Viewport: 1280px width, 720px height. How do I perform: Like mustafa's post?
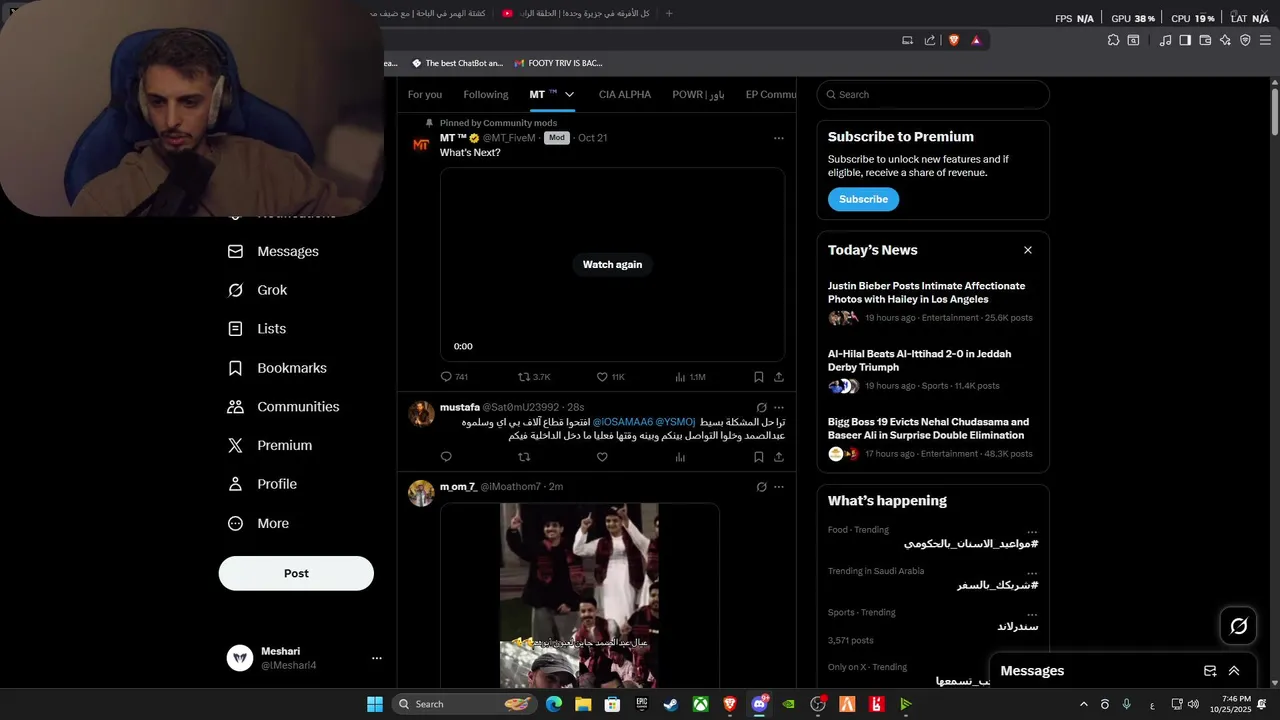(x=602, y=457)
